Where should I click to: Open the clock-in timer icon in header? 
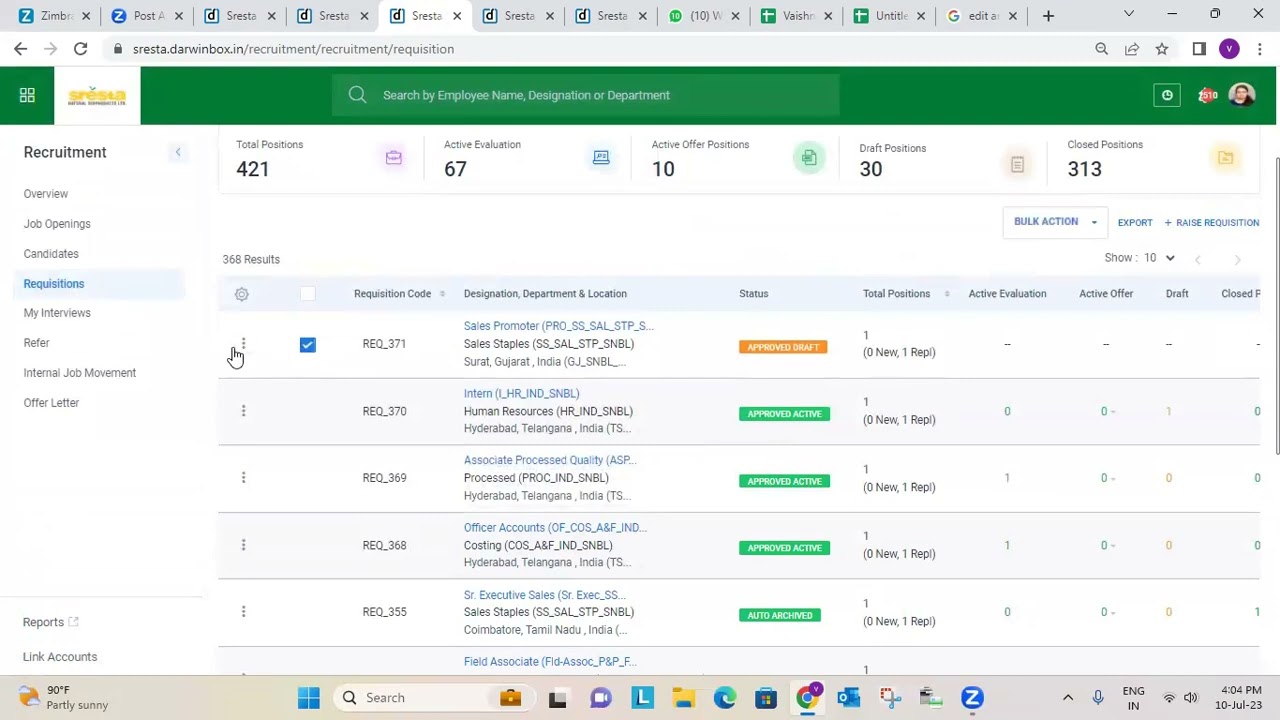(x=1167, y=95)
